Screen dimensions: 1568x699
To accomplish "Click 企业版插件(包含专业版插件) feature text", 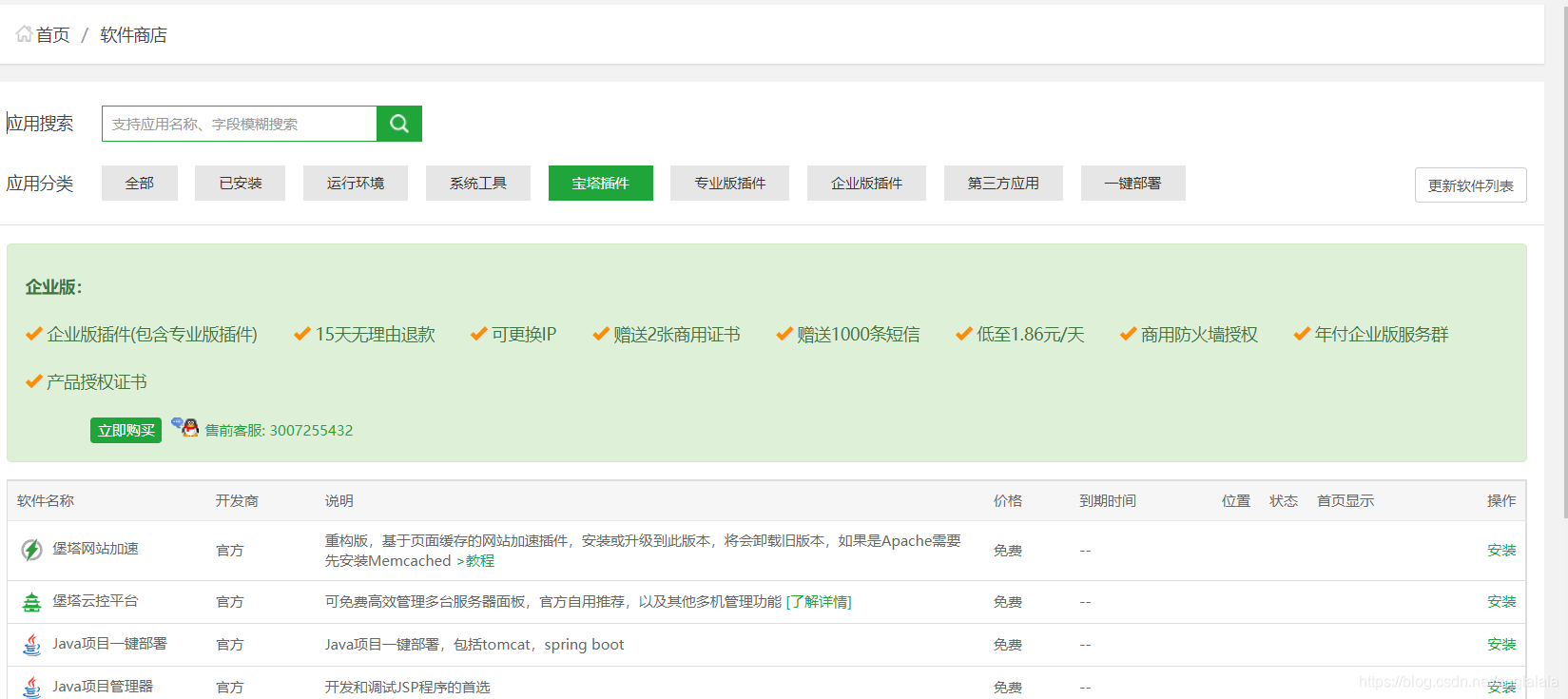I will pos(152,335).
